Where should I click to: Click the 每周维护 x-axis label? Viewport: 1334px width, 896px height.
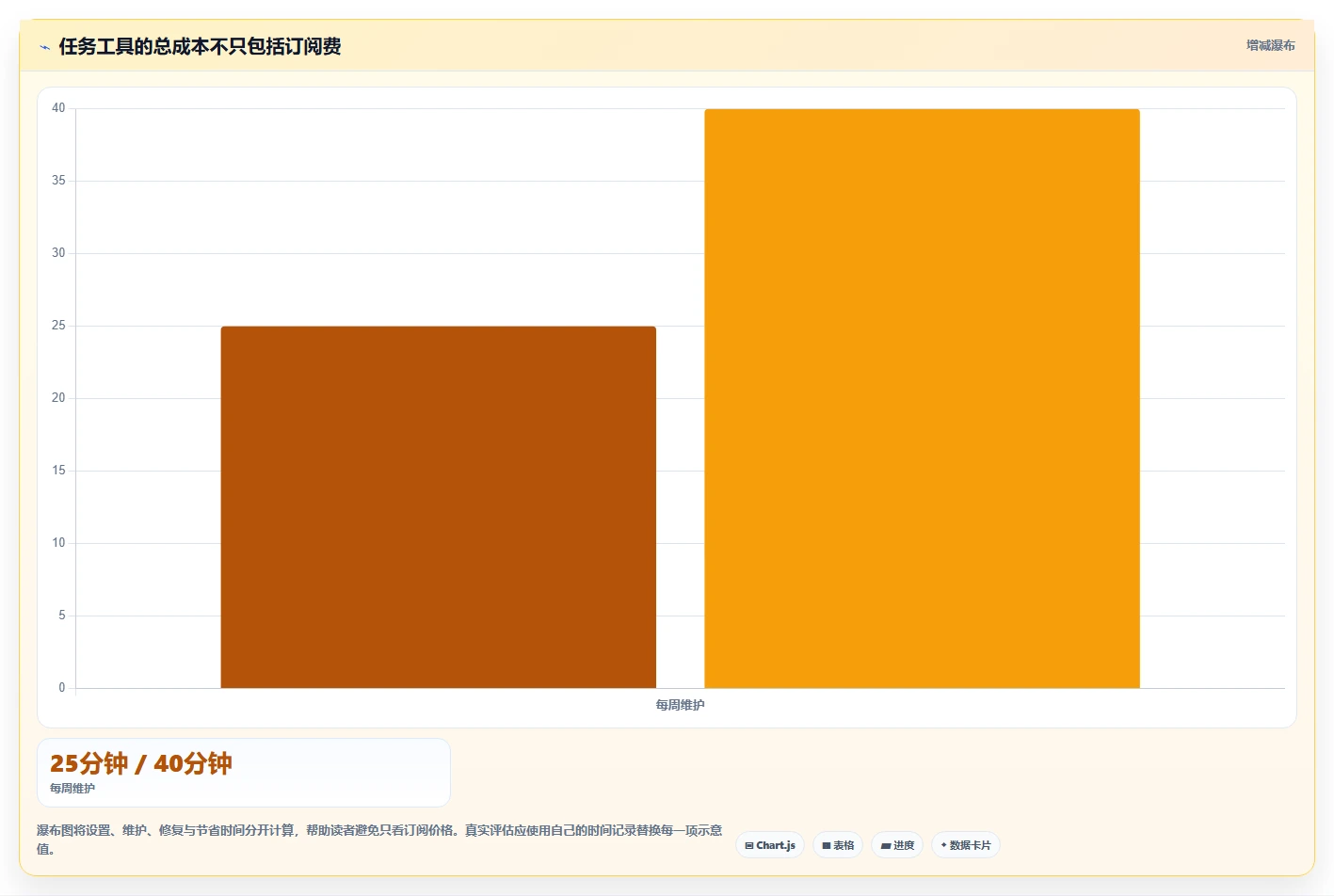click(x=680, y=705)
